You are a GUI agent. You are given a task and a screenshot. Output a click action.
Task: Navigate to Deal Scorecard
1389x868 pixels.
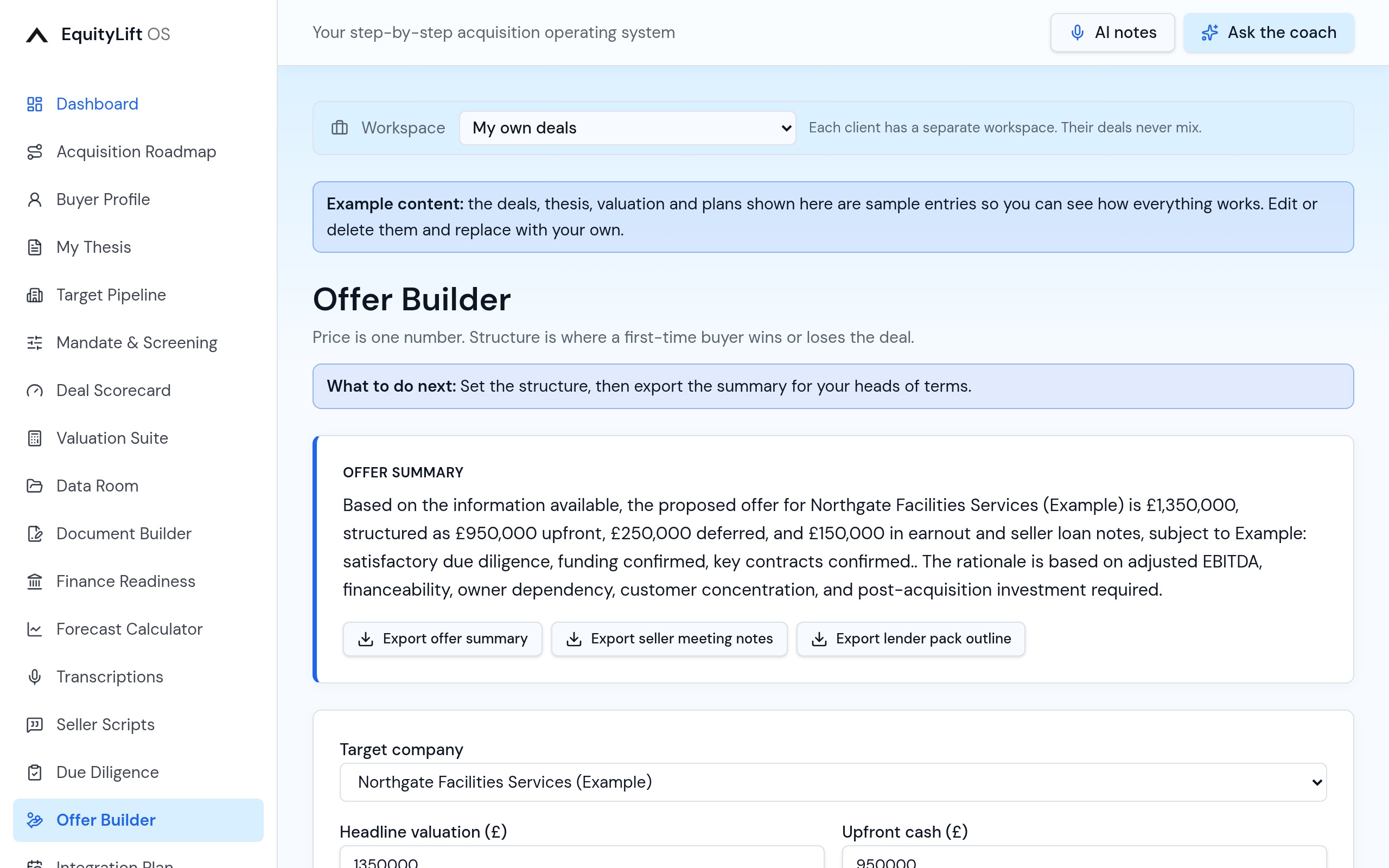click(x=138, y=391)
